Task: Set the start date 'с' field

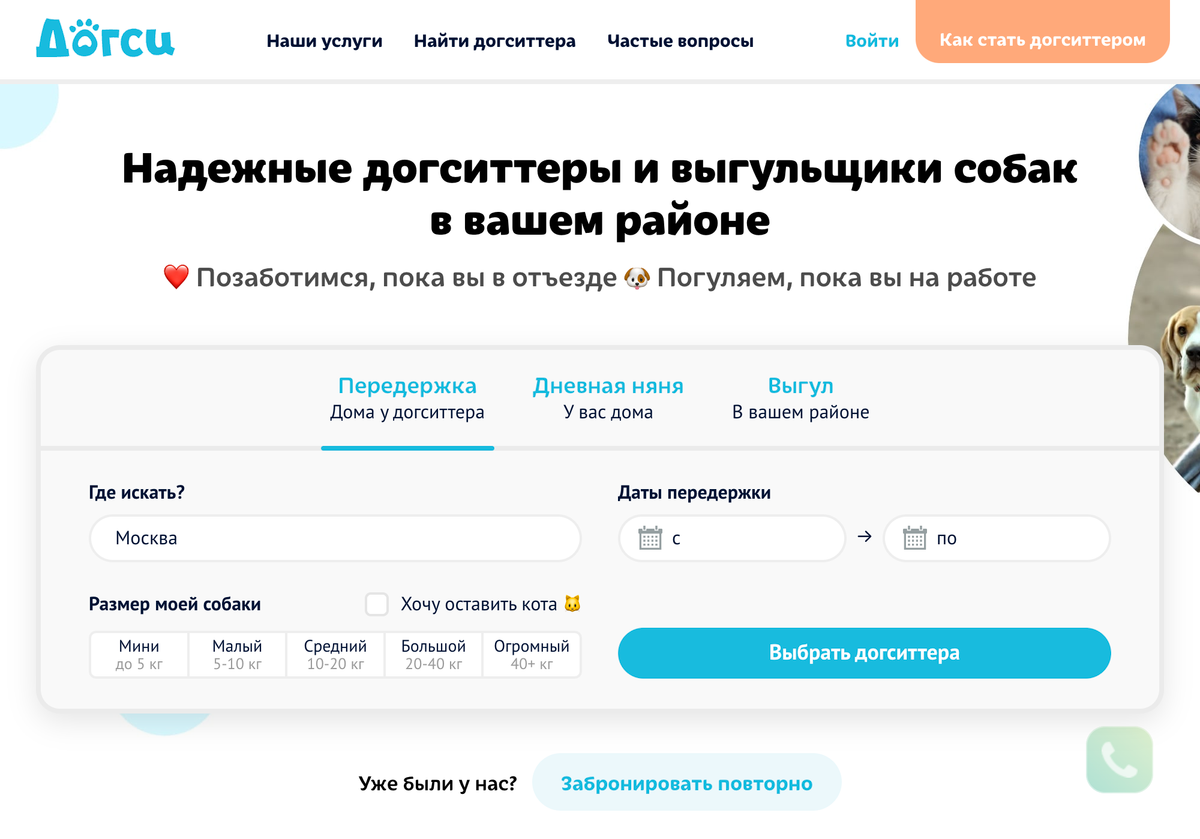Action: [732, 538]
